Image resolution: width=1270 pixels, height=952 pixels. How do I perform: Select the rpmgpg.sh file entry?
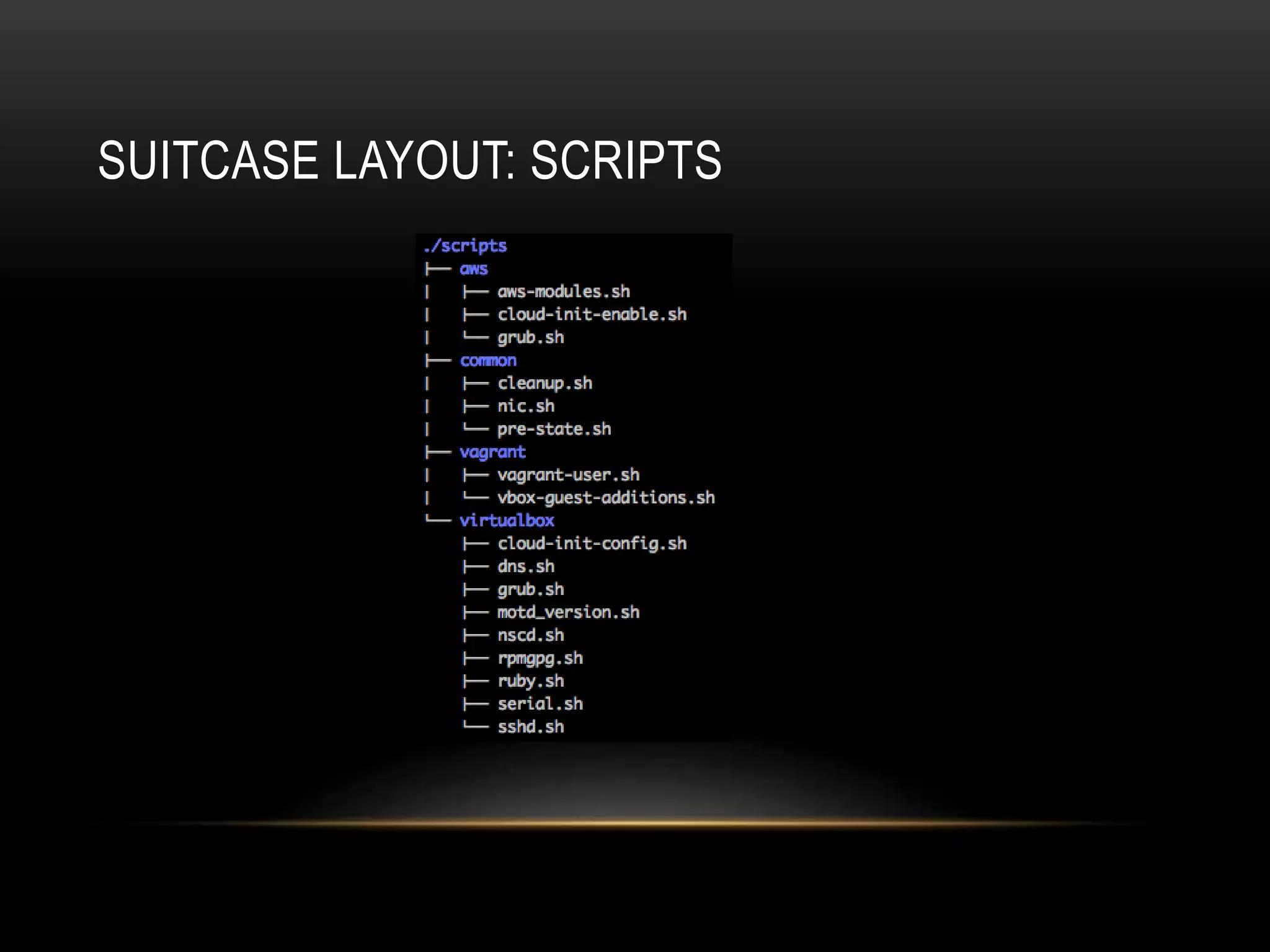[540, 658]
